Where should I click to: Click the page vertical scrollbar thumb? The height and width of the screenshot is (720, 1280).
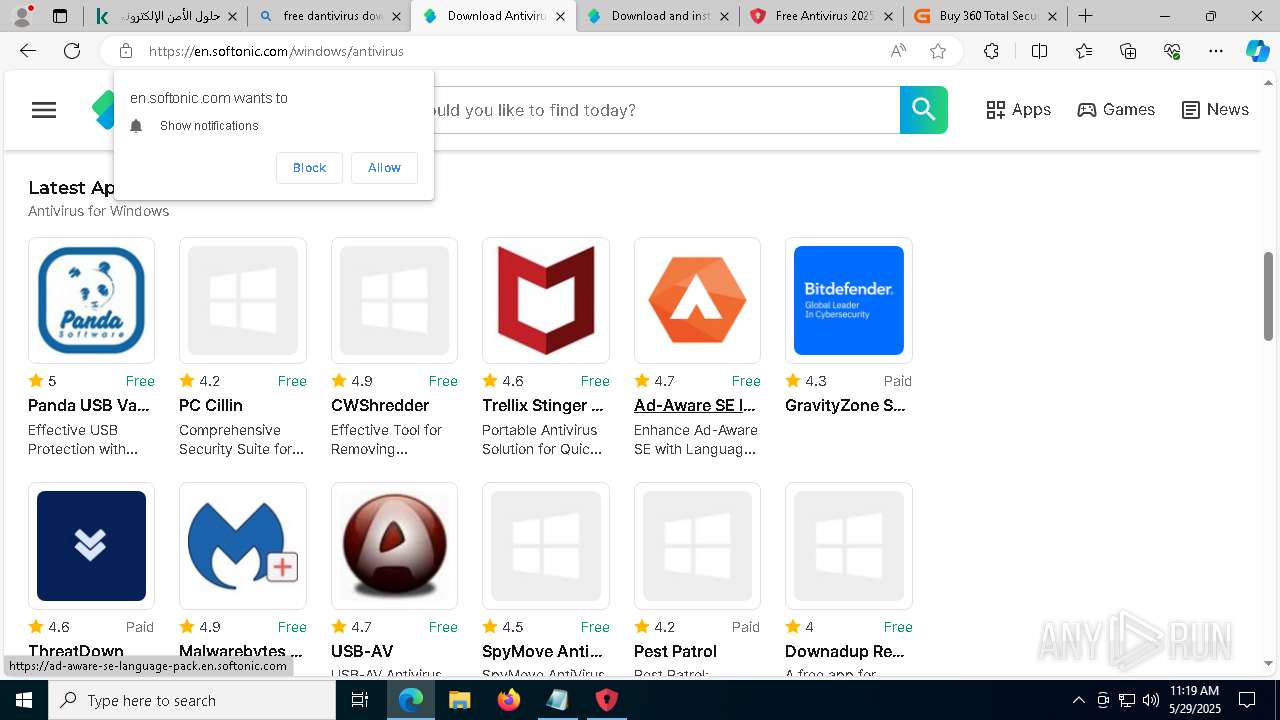[1269, 296]
